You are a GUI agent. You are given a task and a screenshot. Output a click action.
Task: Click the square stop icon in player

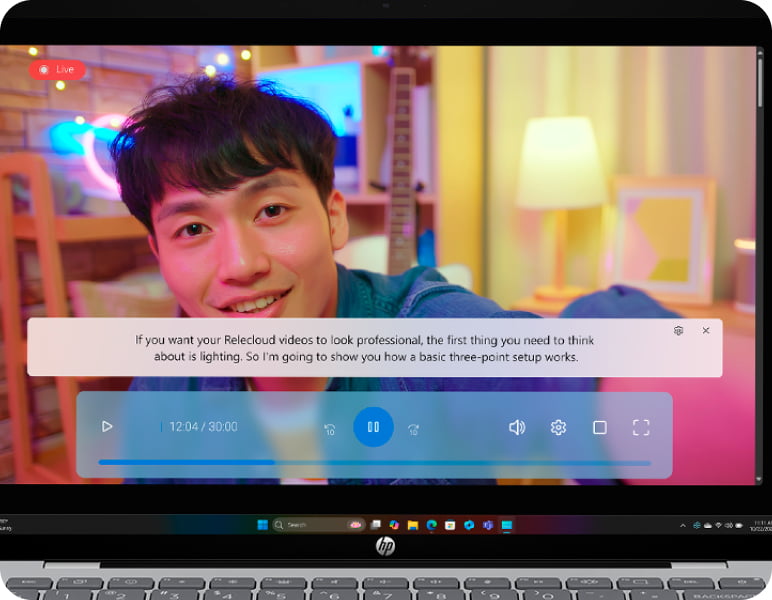pyautogui.click(x=600, y=427)
